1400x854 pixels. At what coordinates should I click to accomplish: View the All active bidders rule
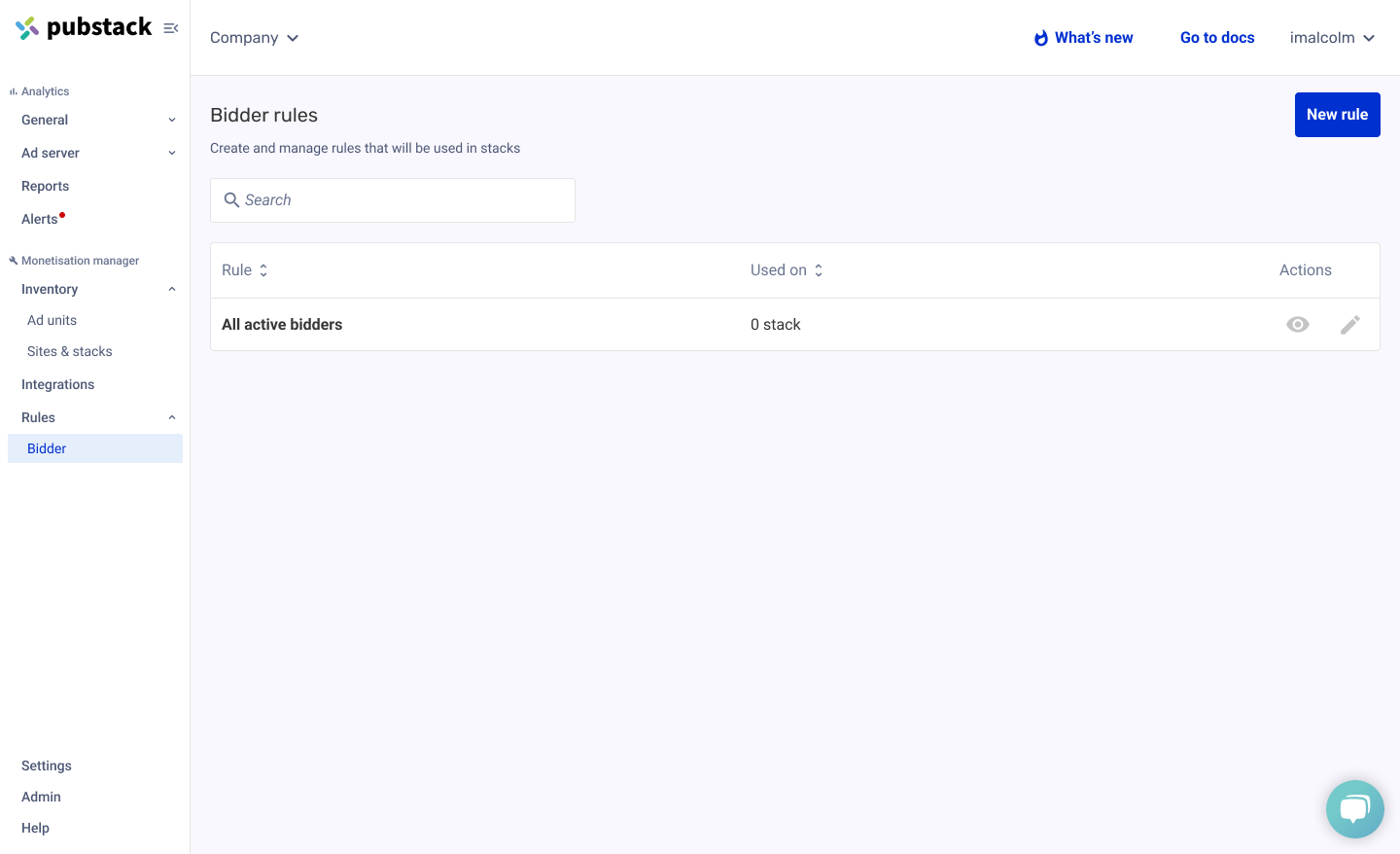pos(1297,325)
